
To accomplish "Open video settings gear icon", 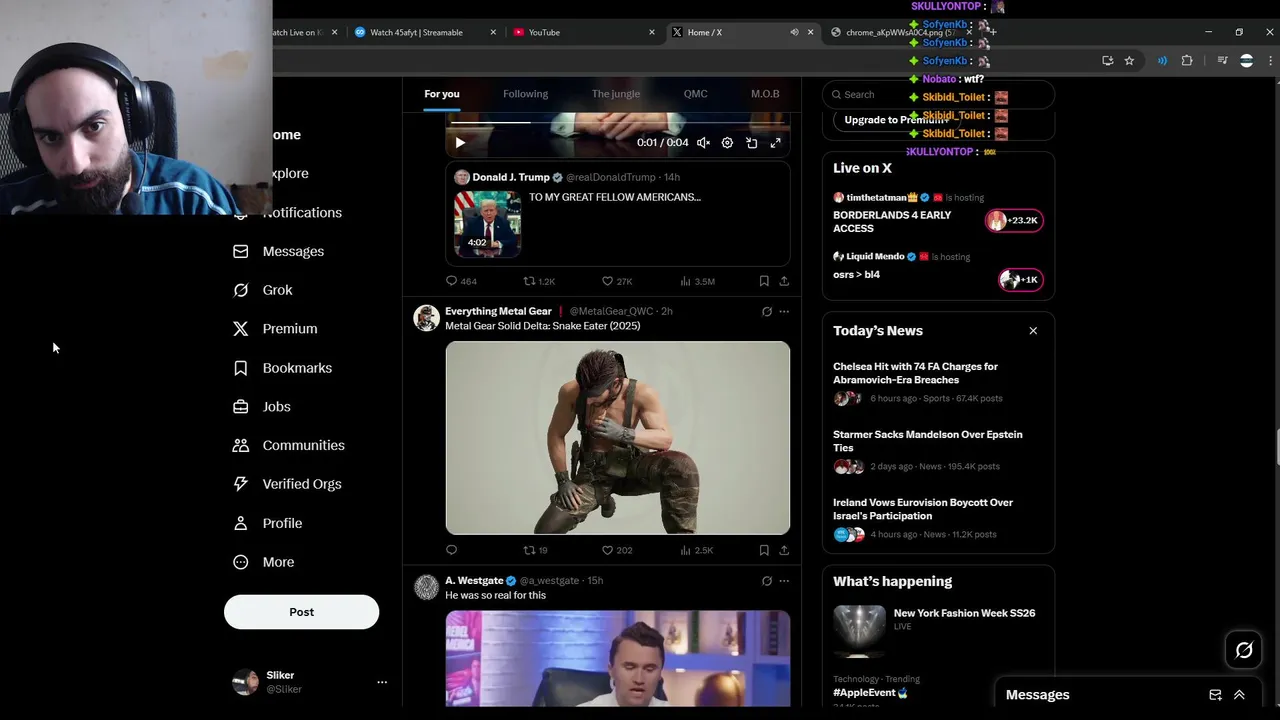I will 727,143.
